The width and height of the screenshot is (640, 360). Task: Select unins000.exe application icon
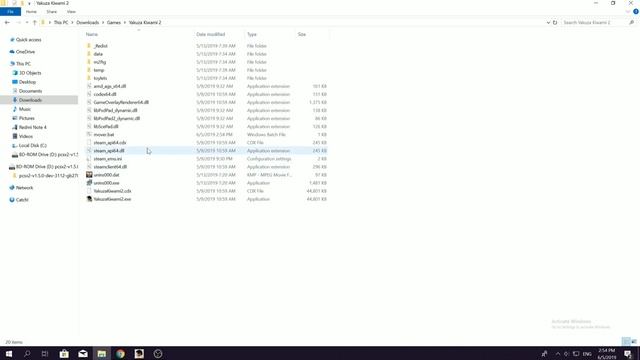coord(89,183)
